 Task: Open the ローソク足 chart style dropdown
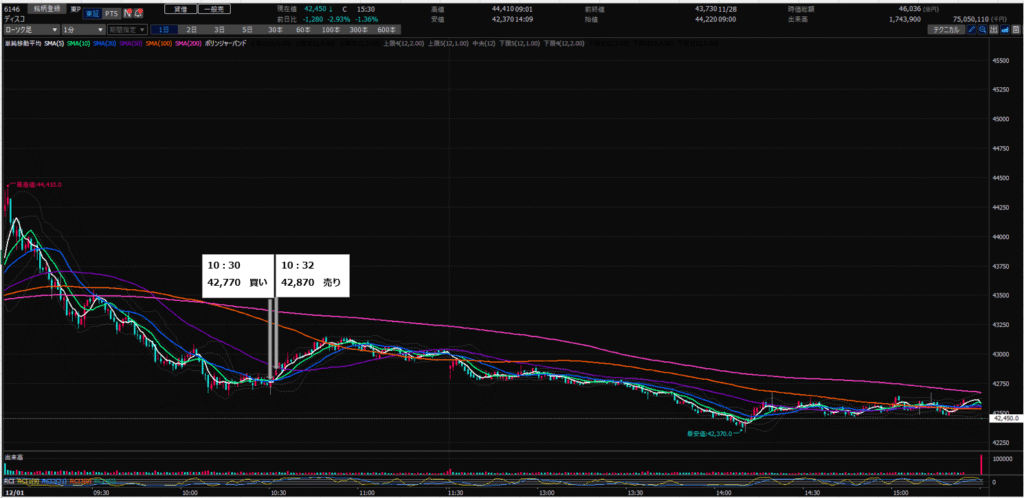pos(28,31)
